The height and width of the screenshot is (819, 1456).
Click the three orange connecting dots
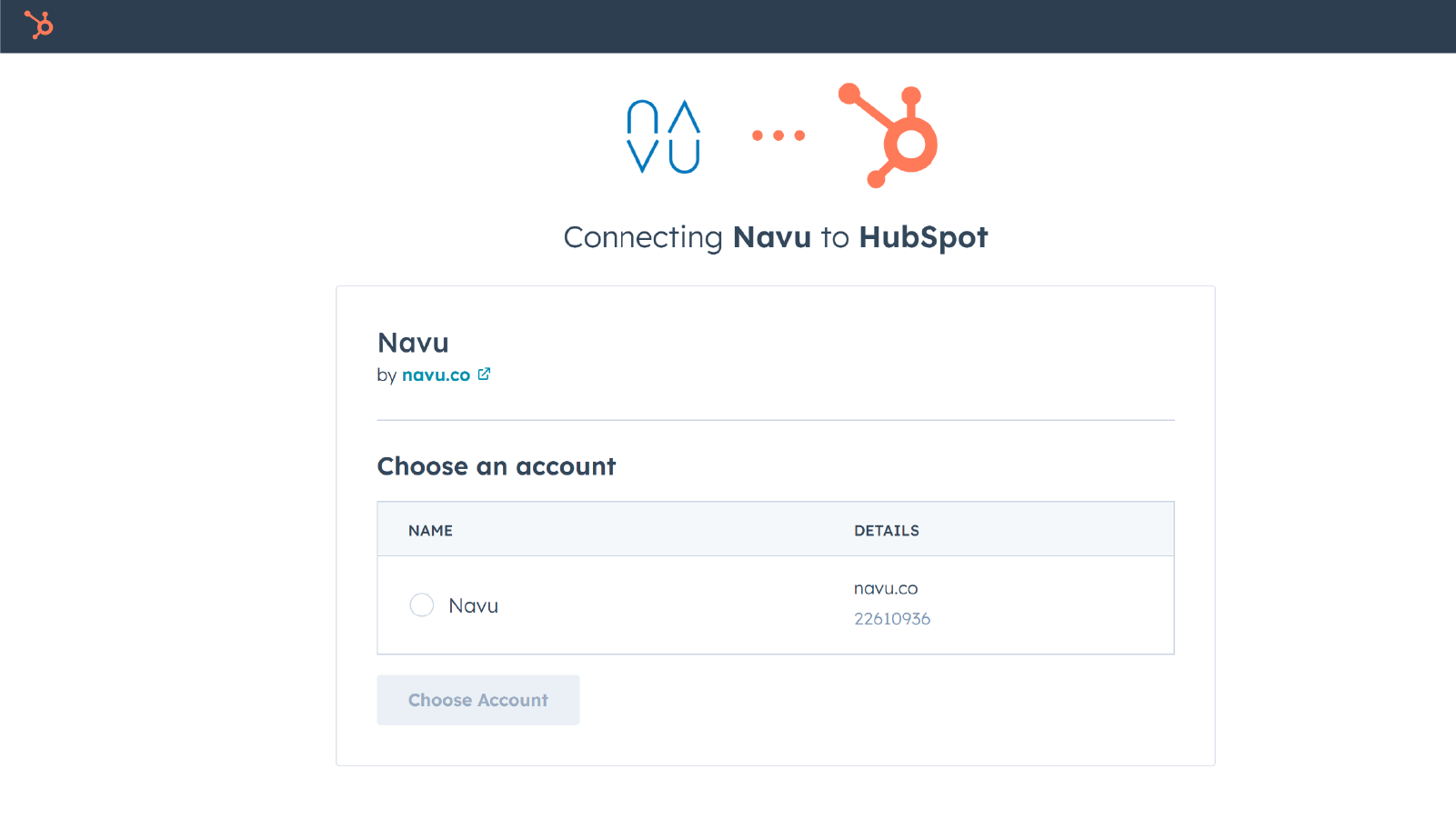[x=778, y=135]
